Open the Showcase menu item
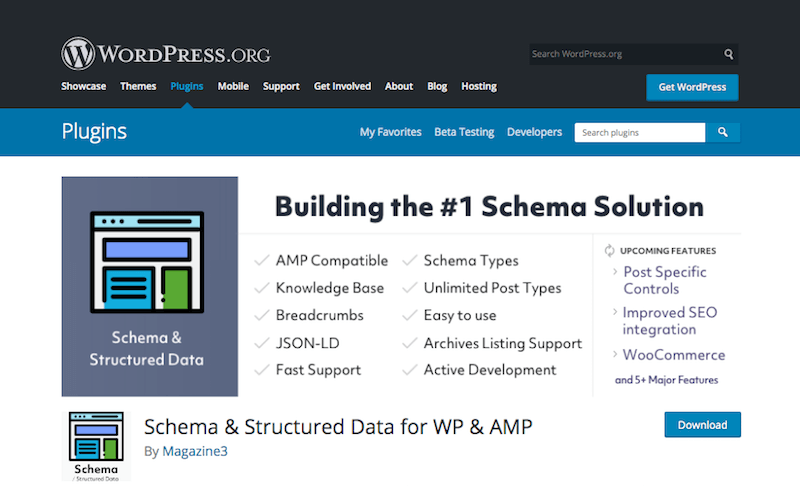 [x=84, y=86]
